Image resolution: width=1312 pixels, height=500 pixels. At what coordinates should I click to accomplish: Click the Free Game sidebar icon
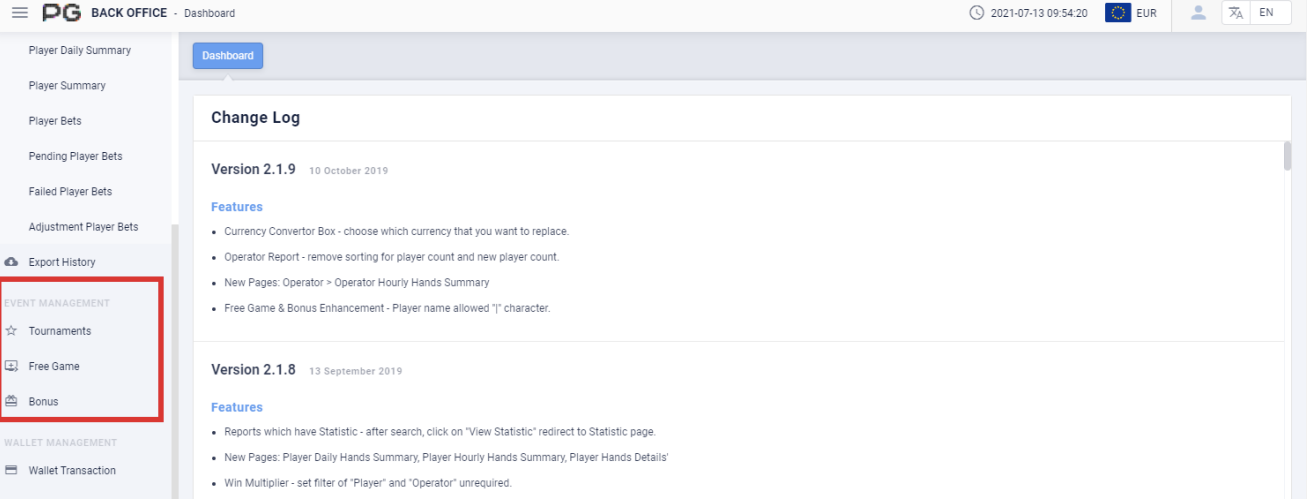pos(12,366)
